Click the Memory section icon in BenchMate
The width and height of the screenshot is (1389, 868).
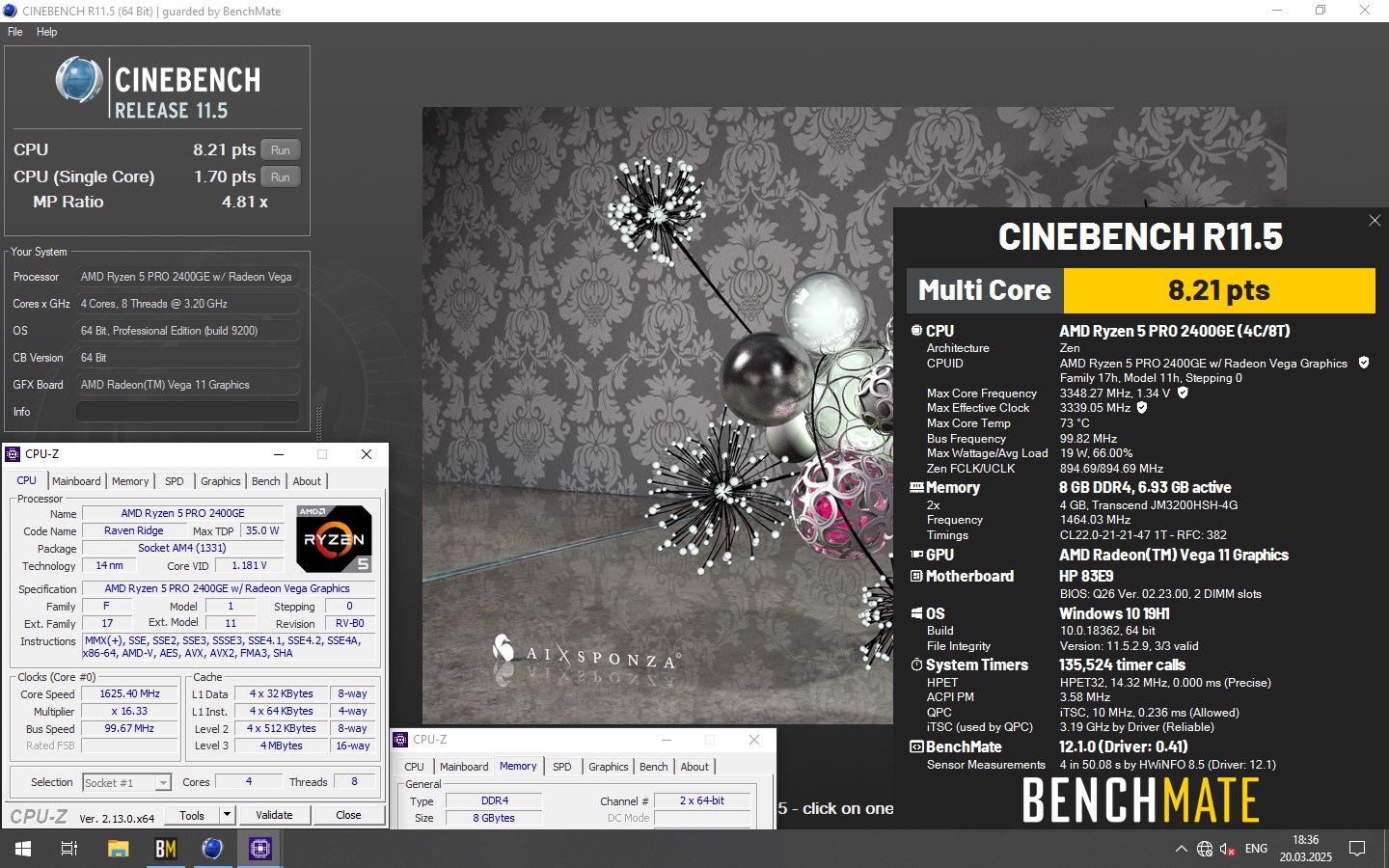pos(916,488)
